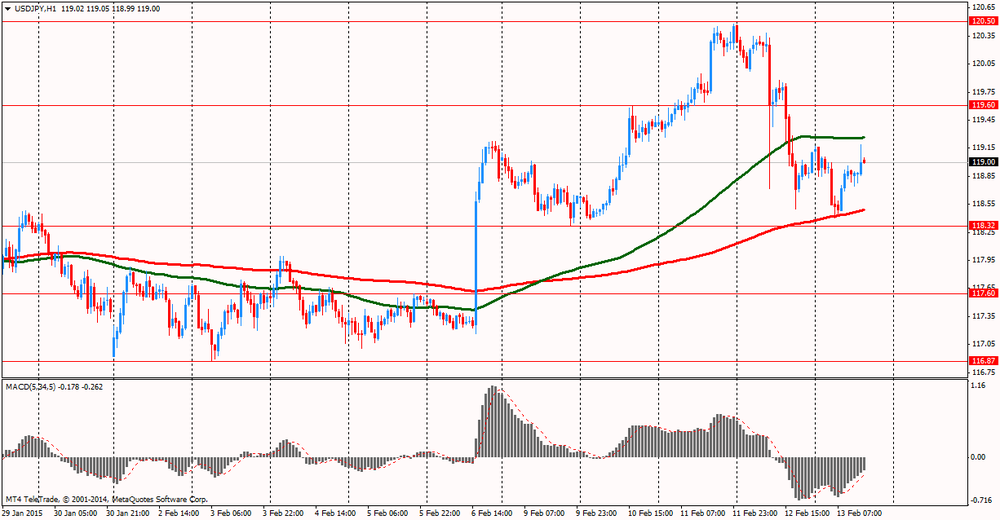This screenshot has width=1000, height=520.
Task: Click the MACD(5,34,5) indicator label
Action: click(x=34, y=386)
